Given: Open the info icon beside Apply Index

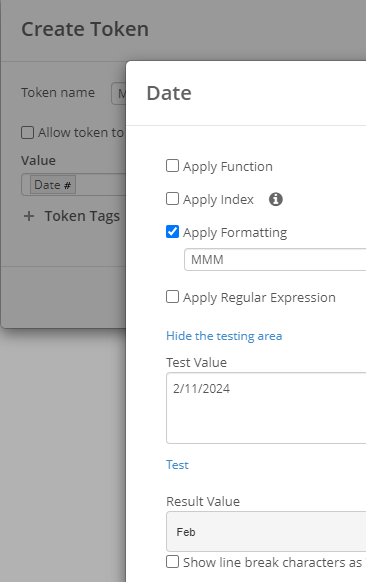Looking at the screenshot, I should click(x=275, y=199).
